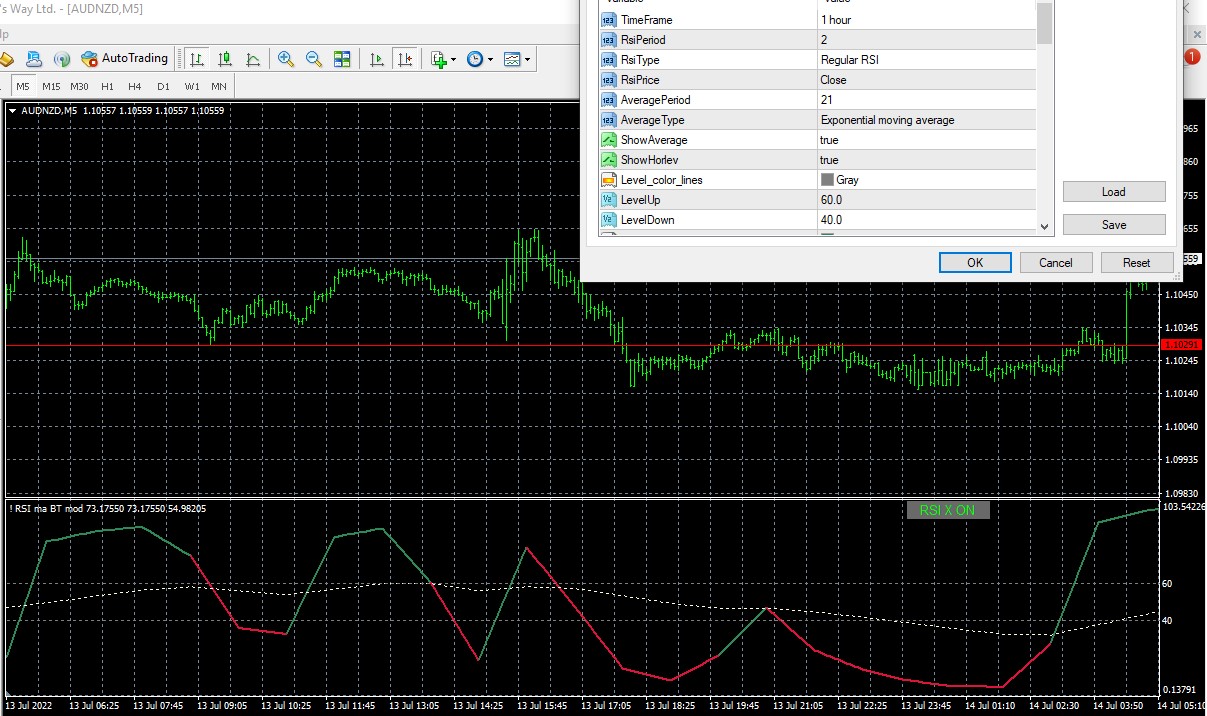Open the red notification badge icon
This screenshot has height=716, width=1207.
point(1192,57)
